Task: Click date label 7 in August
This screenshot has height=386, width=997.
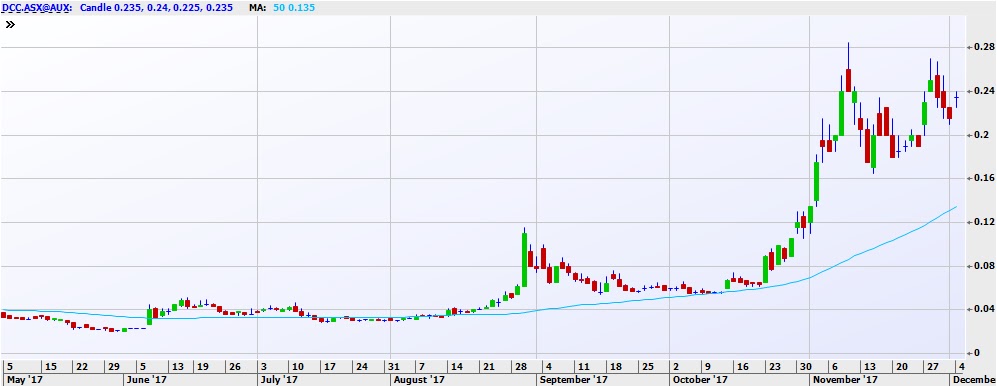Action: (422, 366)
